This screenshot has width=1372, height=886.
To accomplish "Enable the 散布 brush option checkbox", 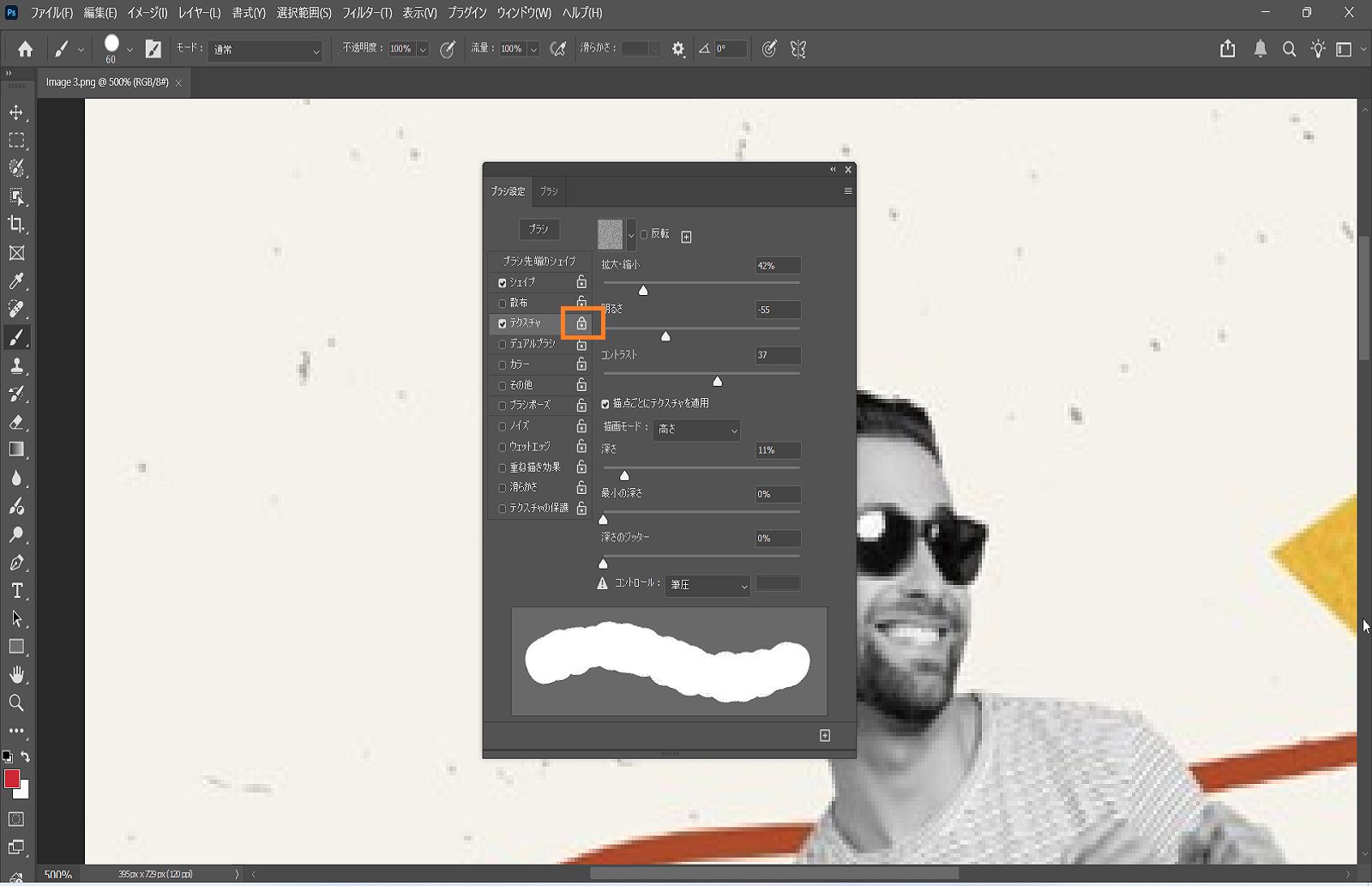I will pyautogui.click(x=502, y=303).
